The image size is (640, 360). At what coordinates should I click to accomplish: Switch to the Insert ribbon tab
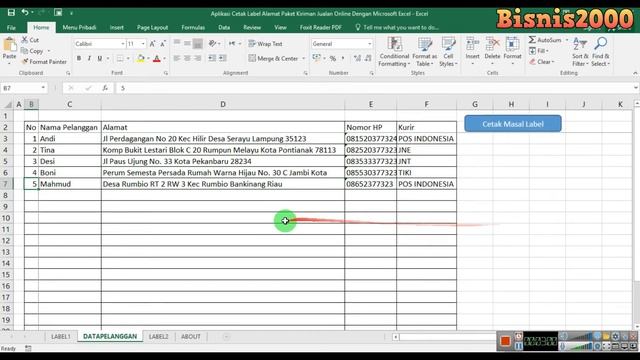[x=116, y=27]
